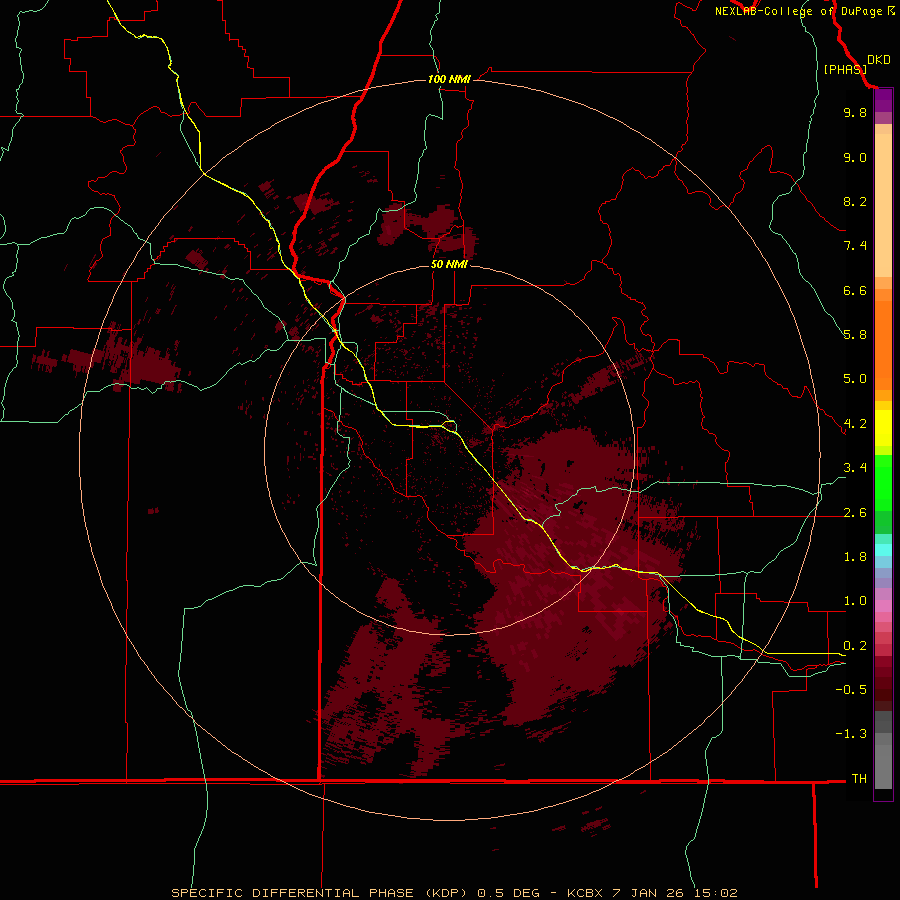Click the -1.3 scale value
This screenshot has width=900, height=900.
click(851, 734)
